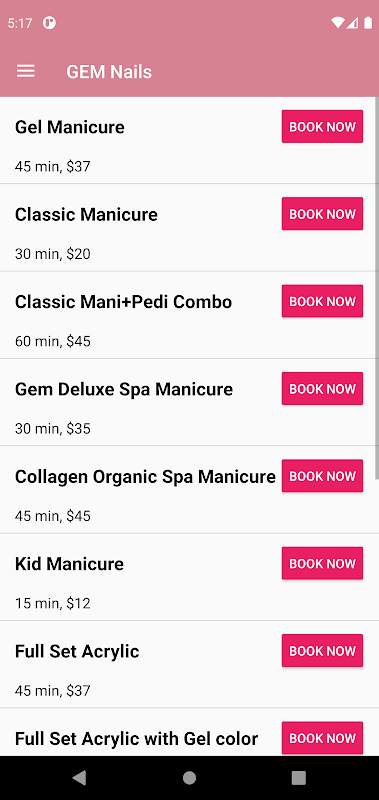Image resolution: width=379 pixels, height=800 pixels.
Task: Click Book Now for Kid Manicure
Action: [x=322, y=563]
